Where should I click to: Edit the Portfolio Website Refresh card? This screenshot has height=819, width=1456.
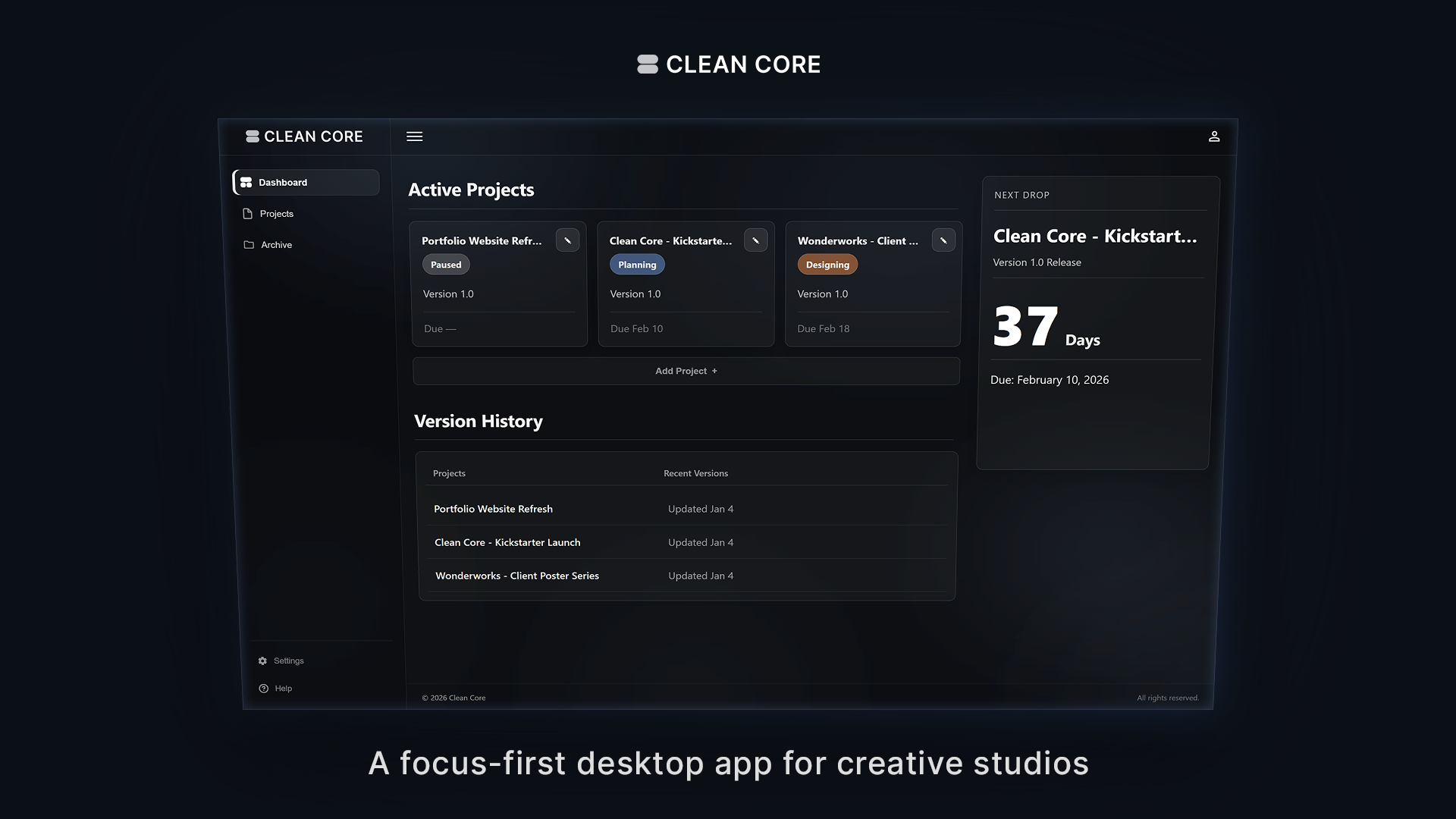[567, 240]
